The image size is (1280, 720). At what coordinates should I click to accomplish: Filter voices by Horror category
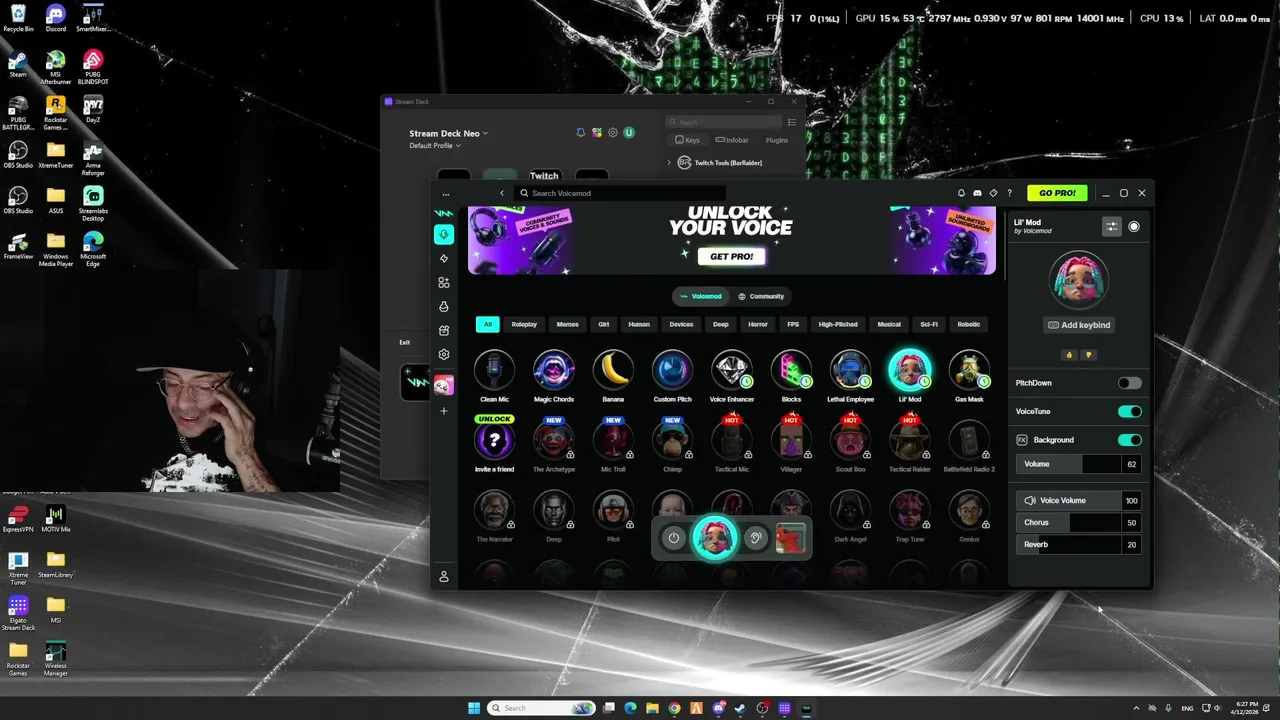click(758, 324)
